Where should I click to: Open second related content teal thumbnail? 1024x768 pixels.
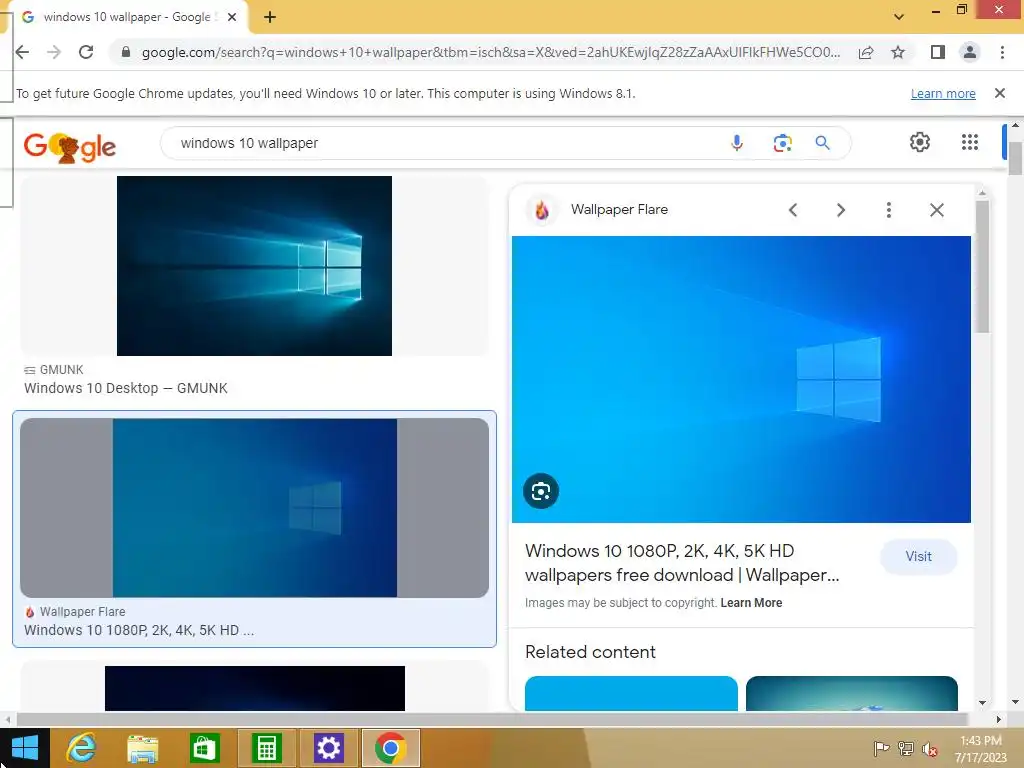pyautogui.click(x=852, y=694)
